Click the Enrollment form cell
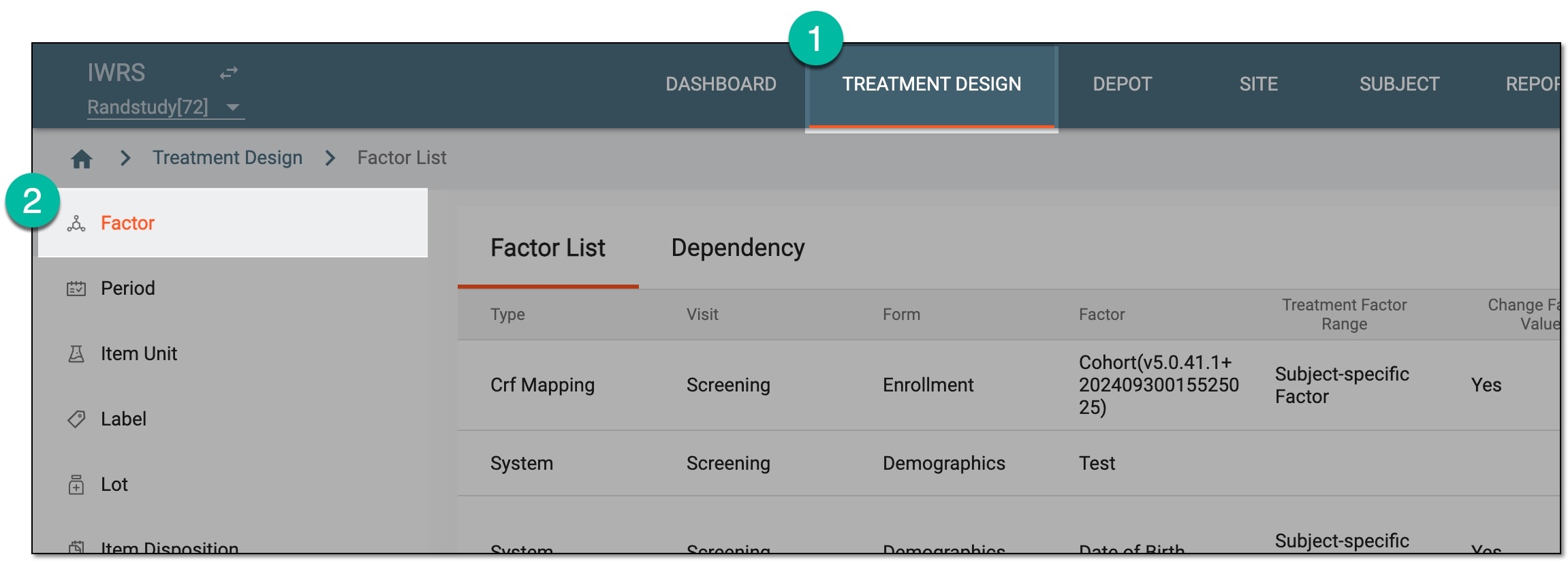This screenshot has height=561, width=1568. tap(928, 385)
